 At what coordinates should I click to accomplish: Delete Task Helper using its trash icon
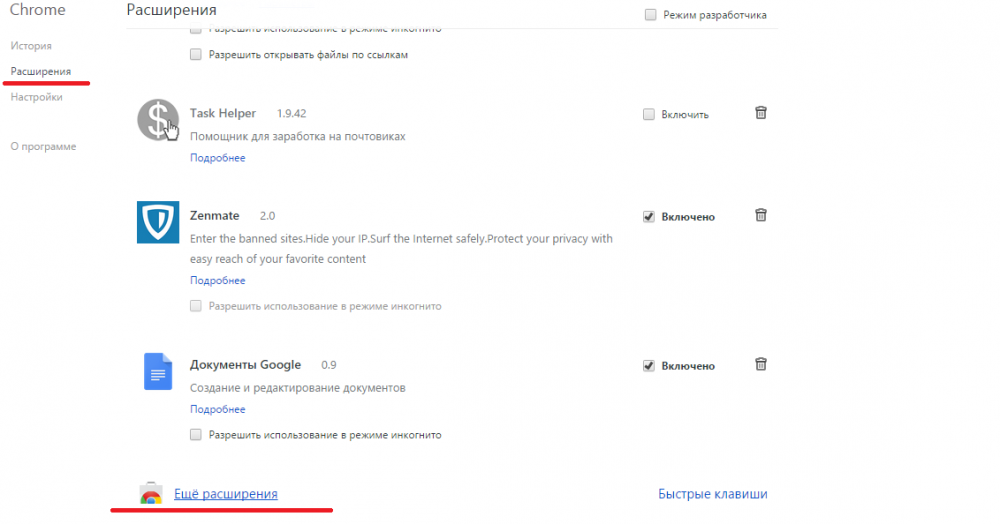click(x=761, y=113)
